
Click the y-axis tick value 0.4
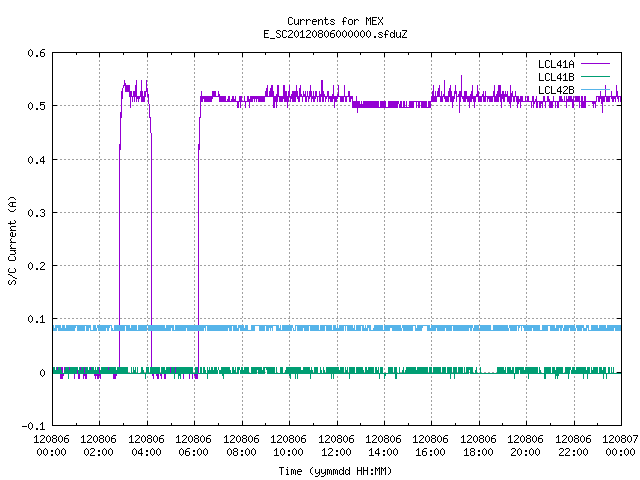tap(37, 160)
